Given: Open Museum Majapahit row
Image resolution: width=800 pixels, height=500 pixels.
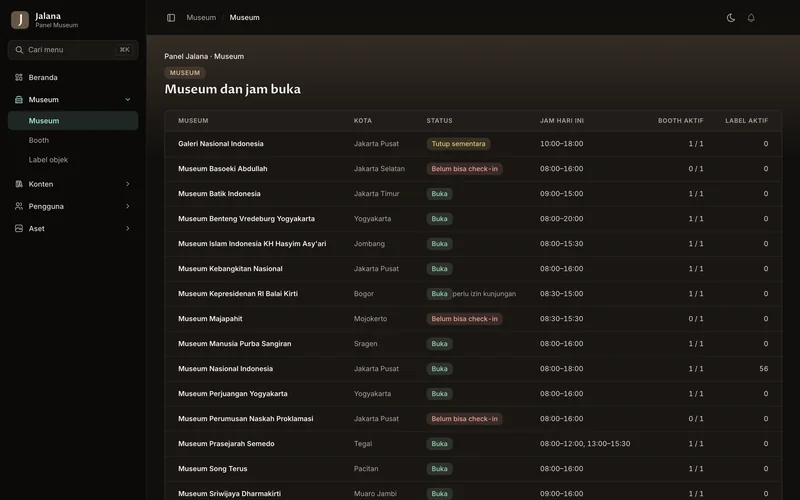Looking at the screenshot, I should click(473, 319).
